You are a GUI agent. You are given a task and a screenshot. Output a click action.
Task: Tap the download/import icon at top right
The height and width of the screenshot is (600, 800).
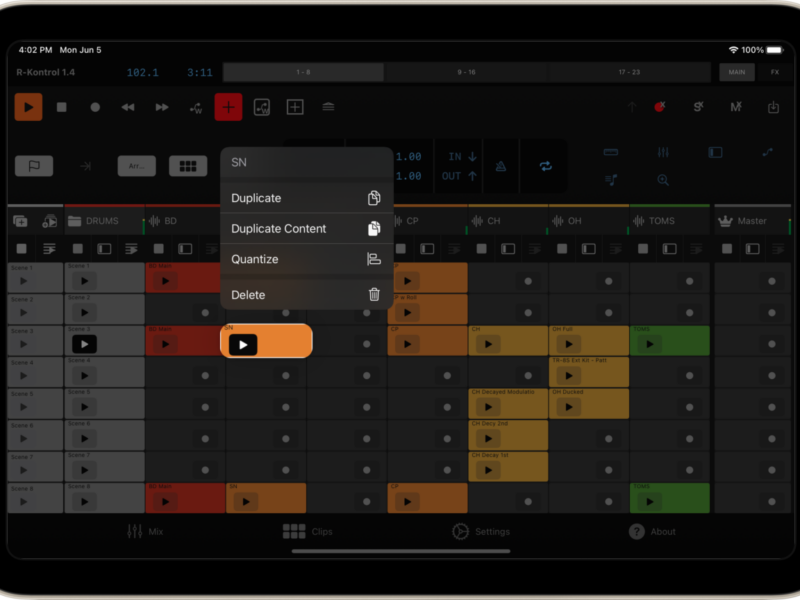773,107
